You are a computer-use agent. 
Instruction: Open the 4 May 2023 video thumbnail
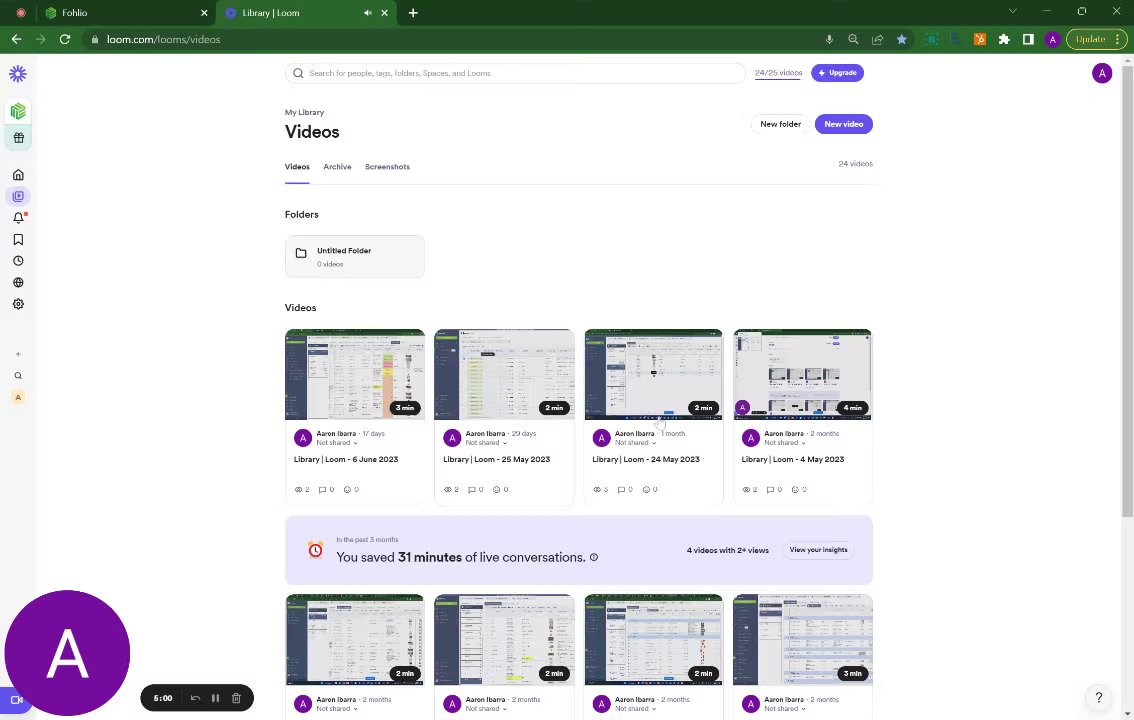click(x=802, y=374)
